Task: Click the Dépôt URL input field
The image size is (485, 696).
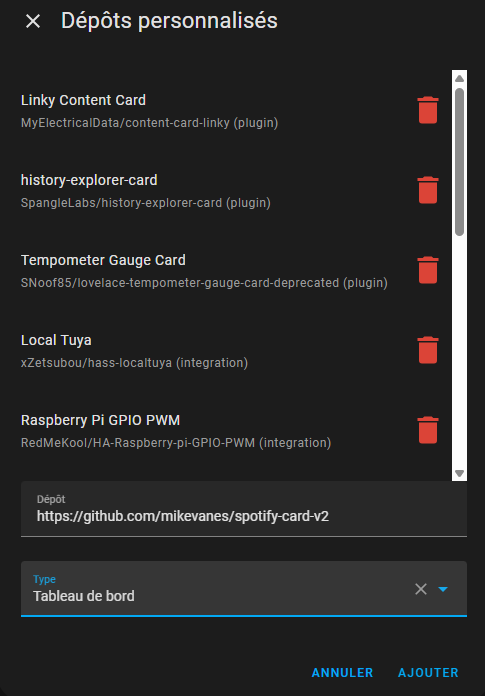Action: [244, 509]
